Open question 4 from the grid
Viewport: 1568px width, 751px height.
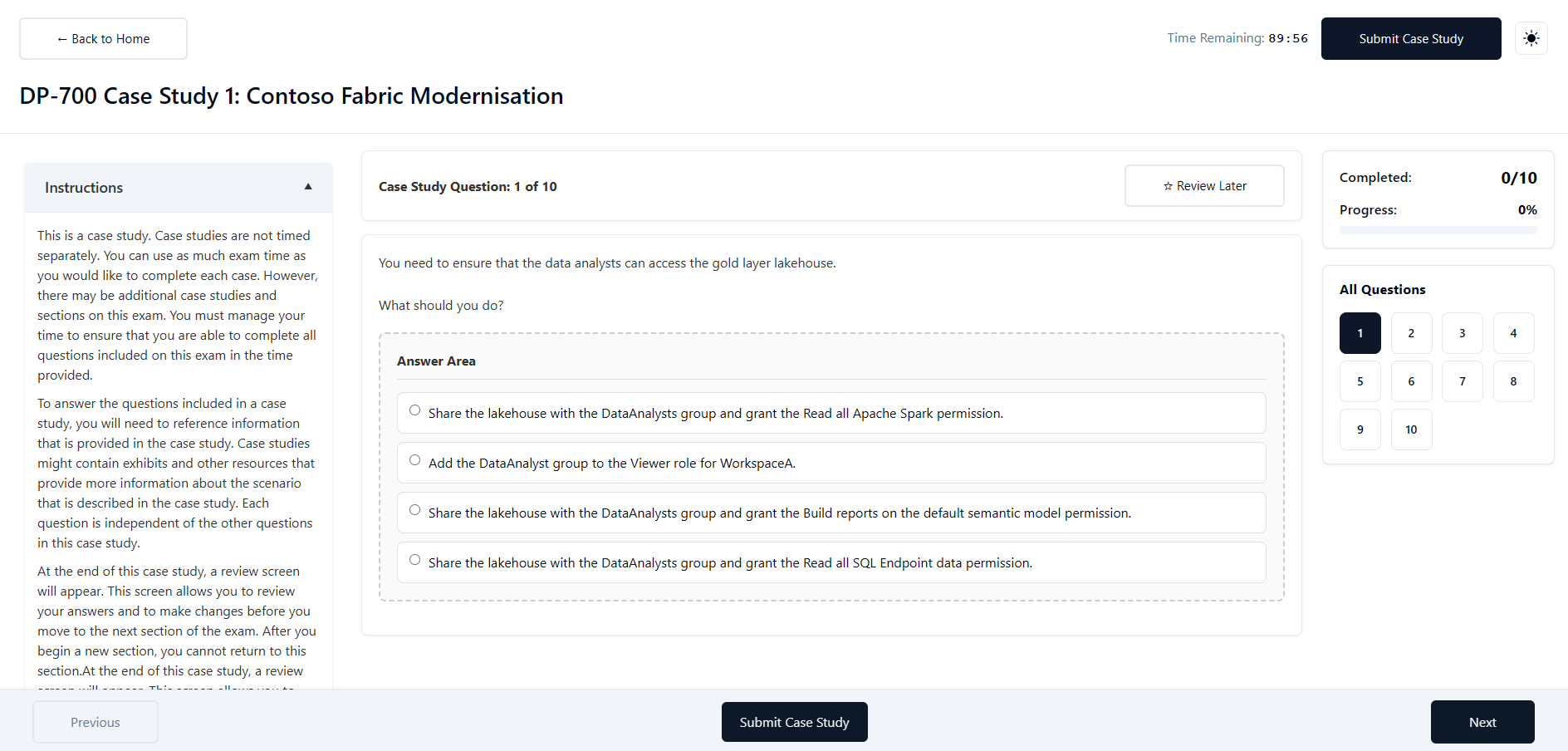1513,333
